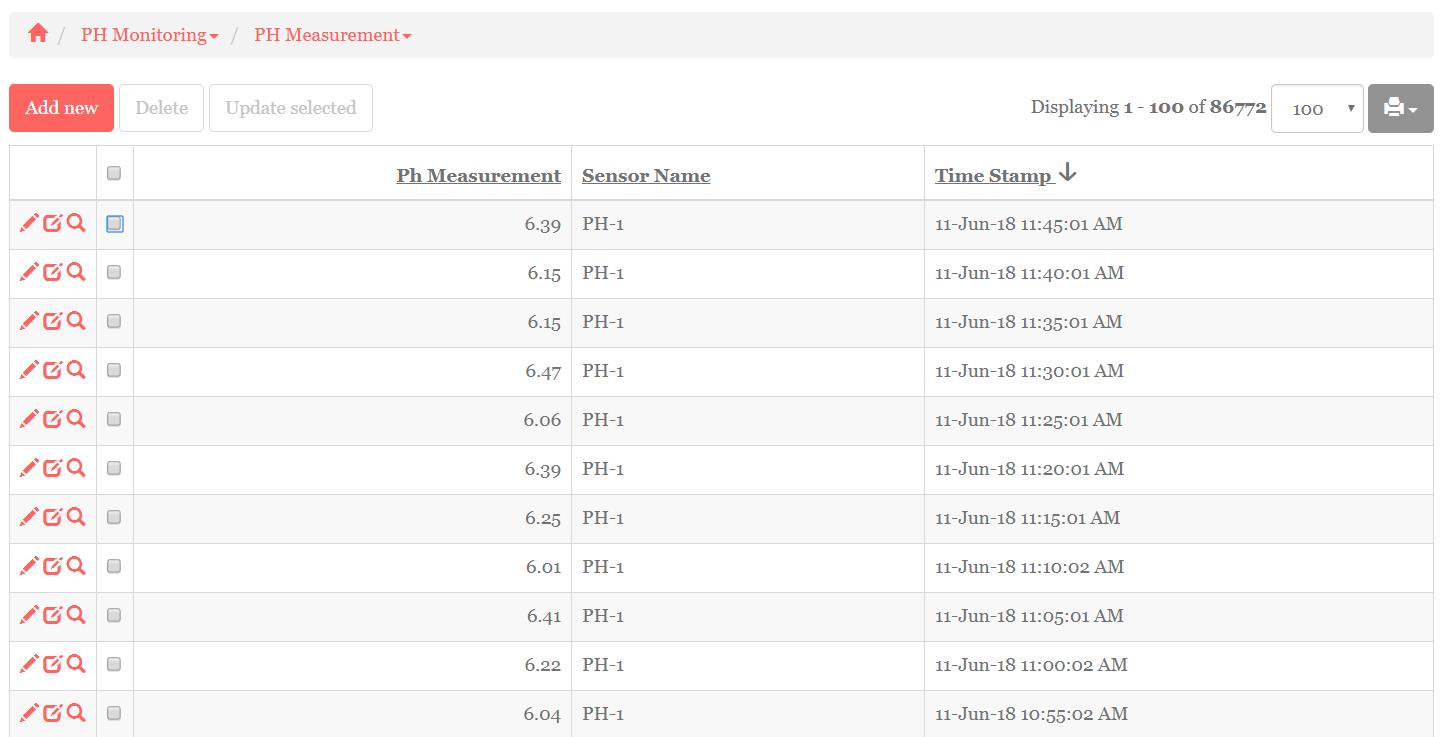The width and height of the screenshot is (1447, 737).
Task: Tick the checkbox for the 10:55:02 AM row
Action: click(114, 713)
